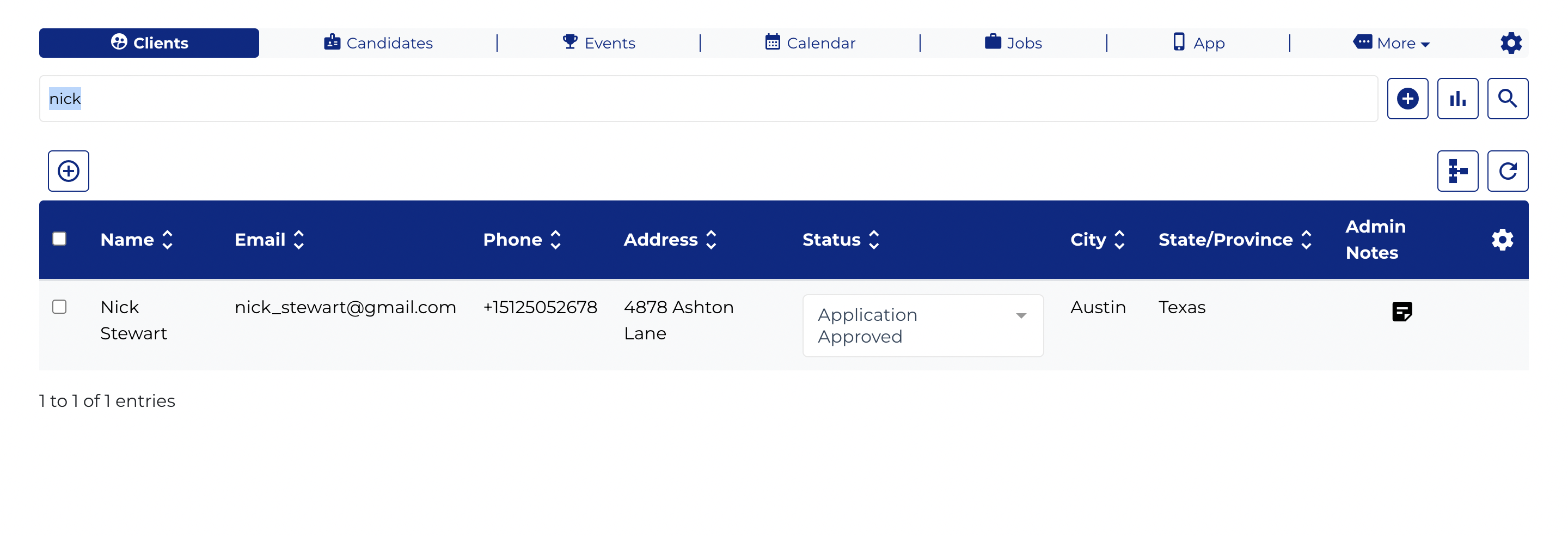Screen dimensions: 1568x536
Task: Open admin notes for Nick Stewart
Action: tap(1402, 311)
